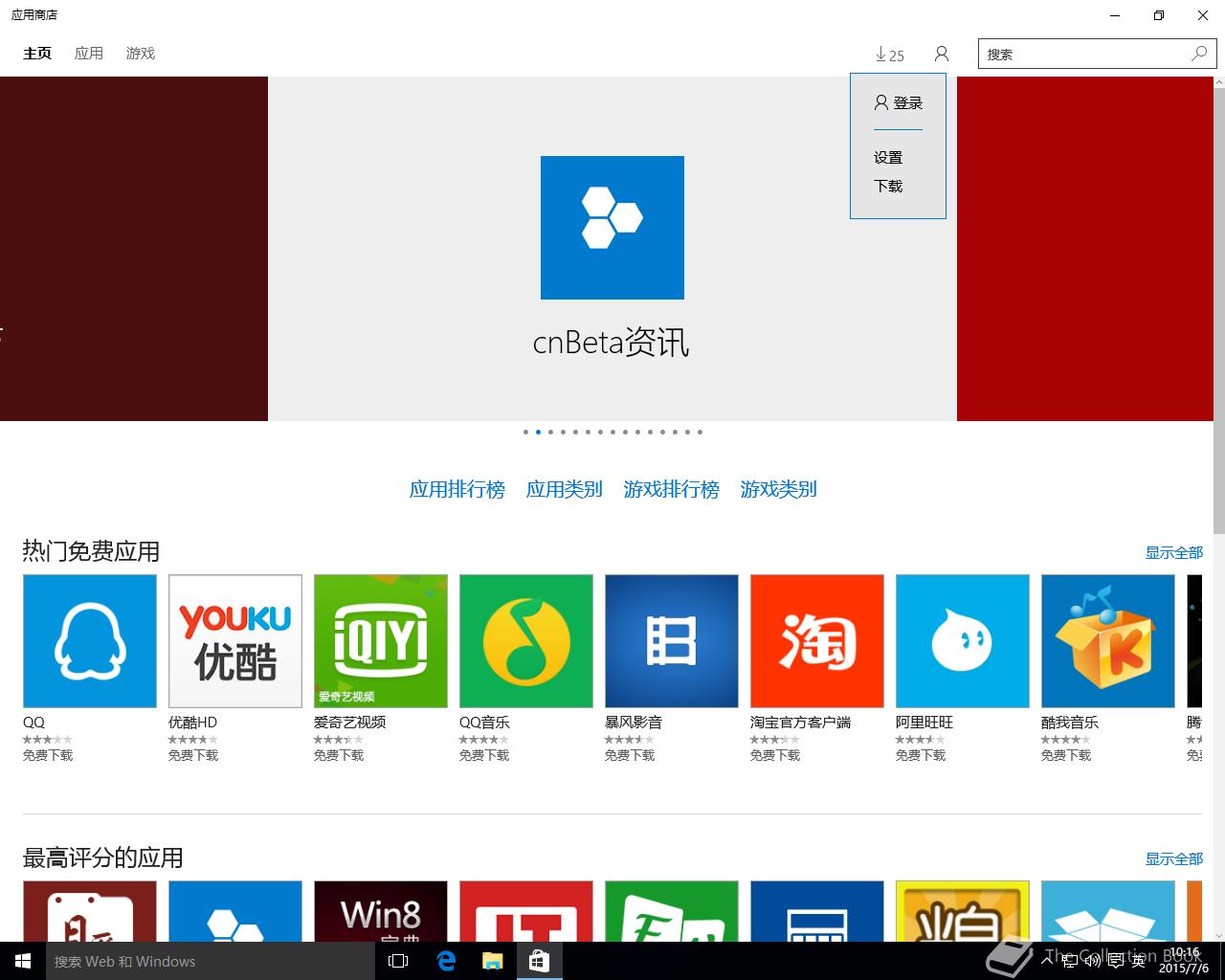Click 显示全部 for 热门免费应用
This screenshot has width=1225, height=980.
click(1174, 552)
